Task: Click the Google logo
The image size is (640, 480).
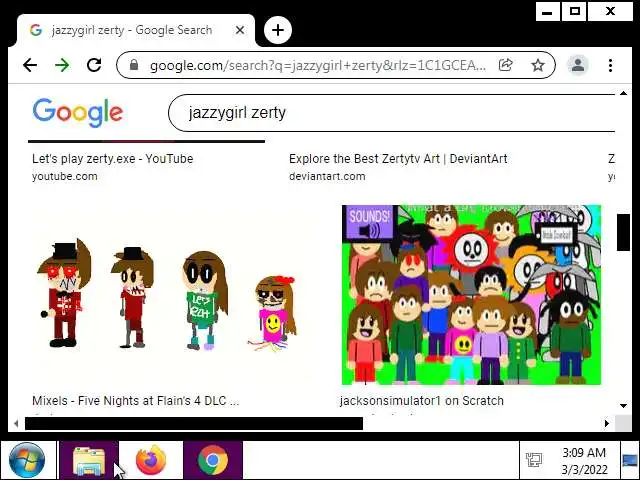Action: [x=78, y=112]
